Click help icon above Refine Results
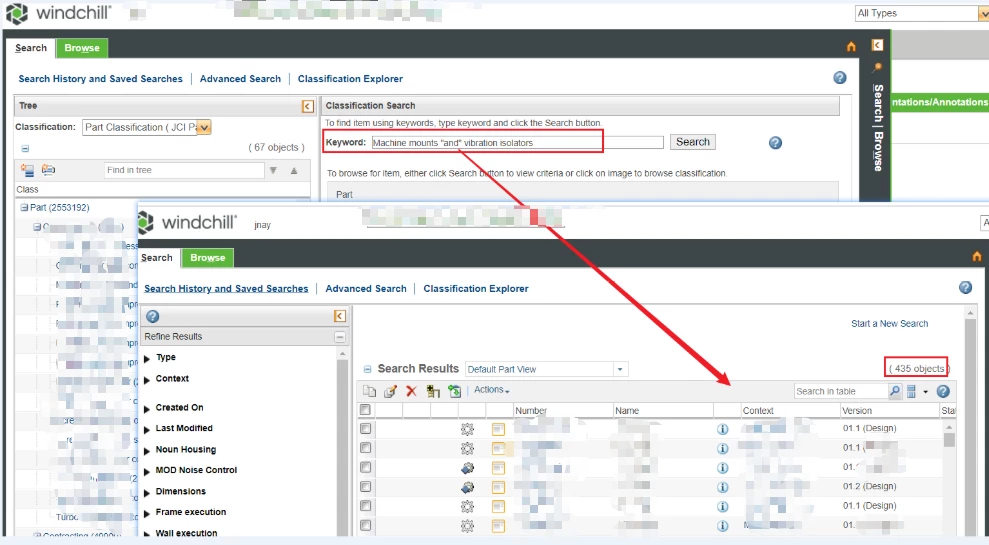This screenshot has height=545, width=989. 153,316
